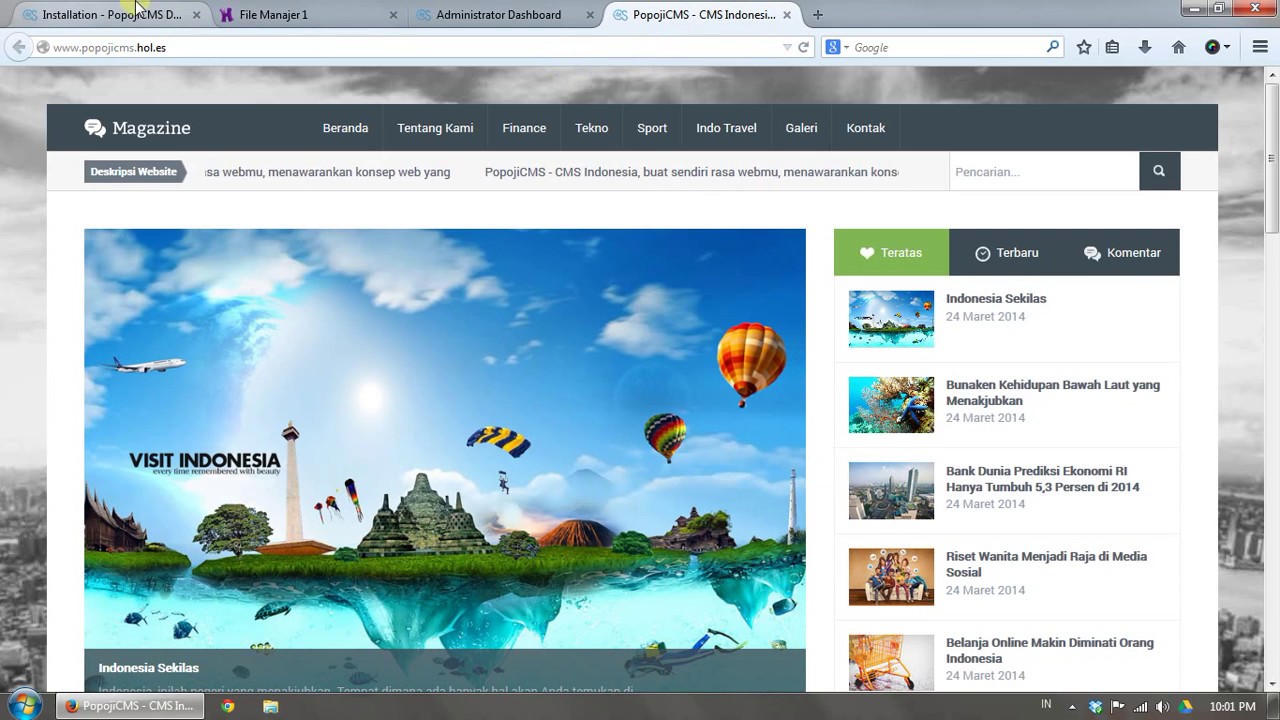Image resolution: width=1280 pixels, height=720 pixels.
Task: Submit search with the dark magnifier button
Action: [1159, 171]
